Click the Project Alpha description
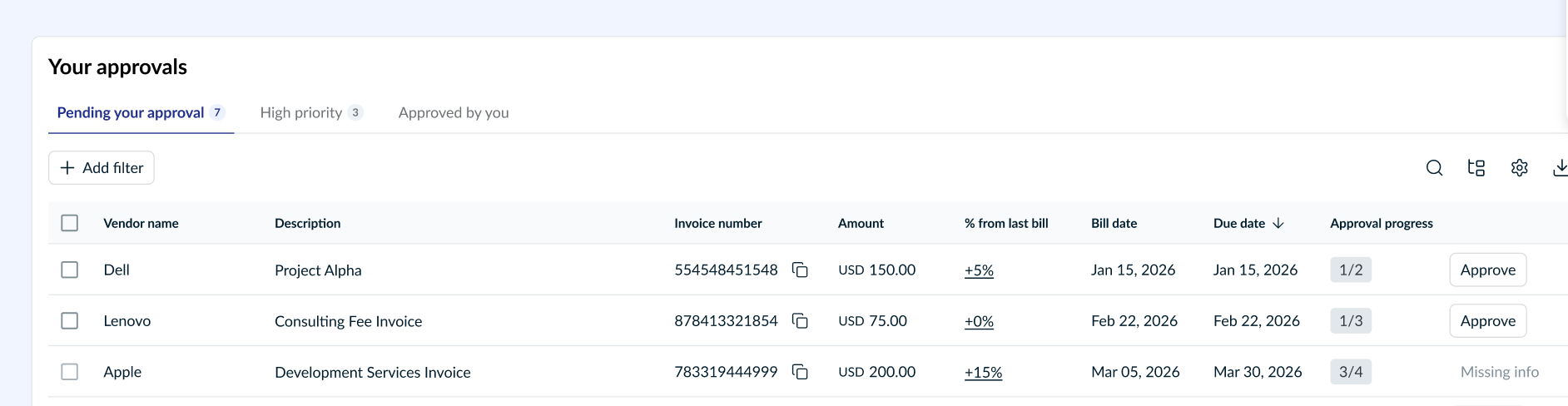The width and height of the screenshot is (1568, 406). (x=318, y=270)
